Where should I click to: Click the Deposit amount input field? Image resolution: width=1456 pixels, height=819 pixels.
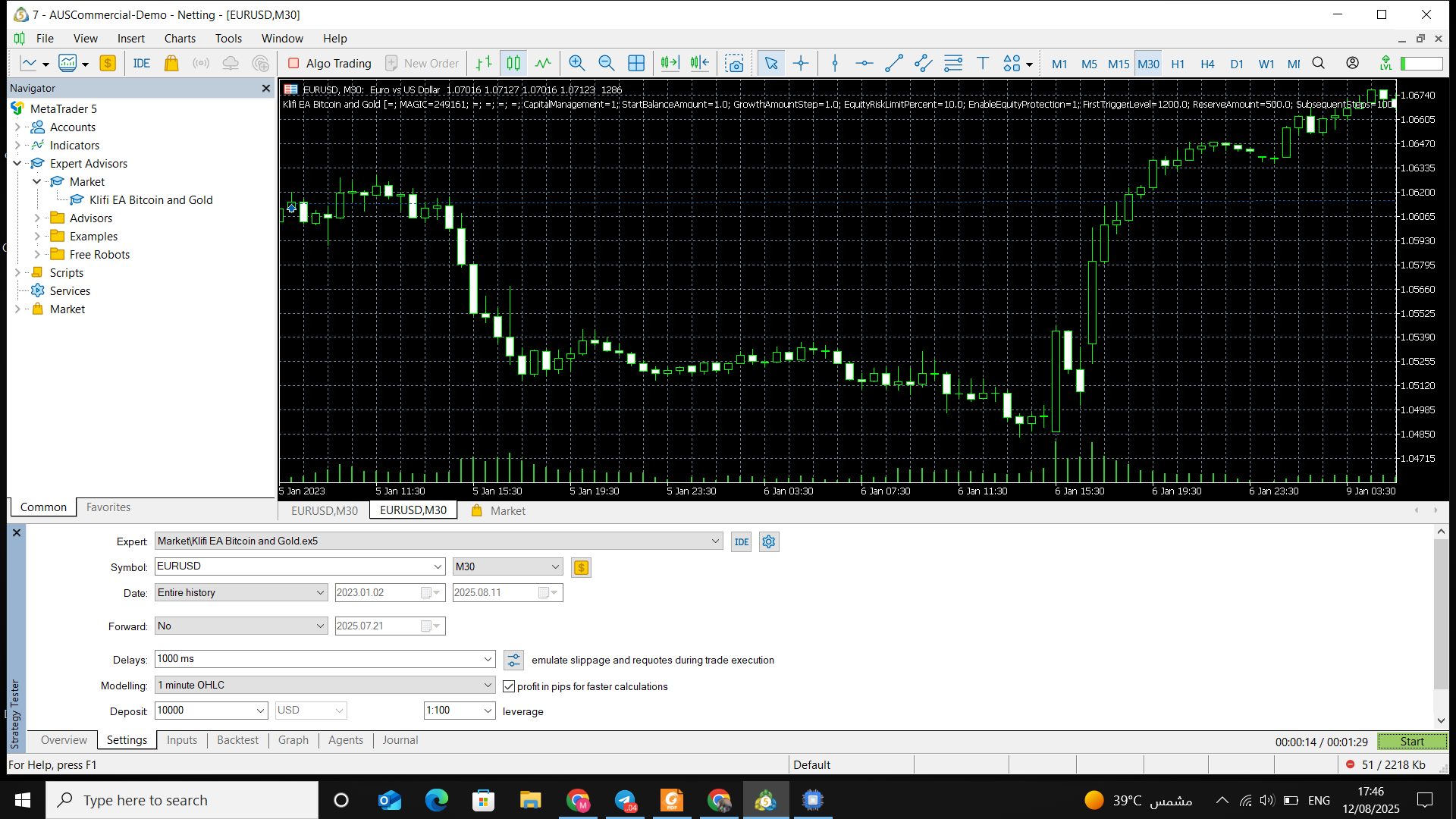[203, 711]
